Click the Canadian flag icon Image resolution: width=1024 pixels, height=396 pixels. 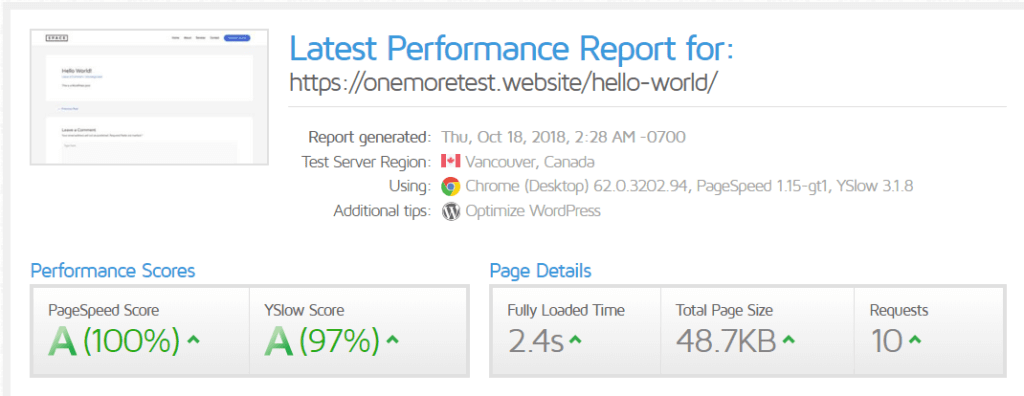pos(451,161)
